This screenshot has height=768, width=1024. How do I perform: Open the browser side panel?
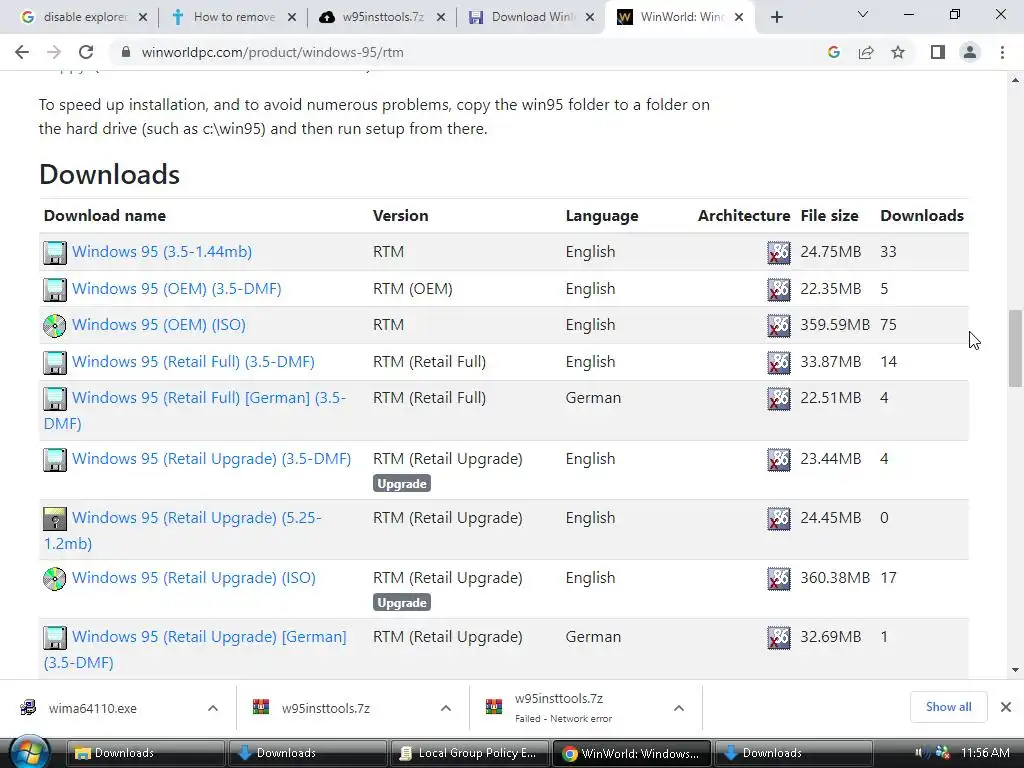[x=938, y=52]
